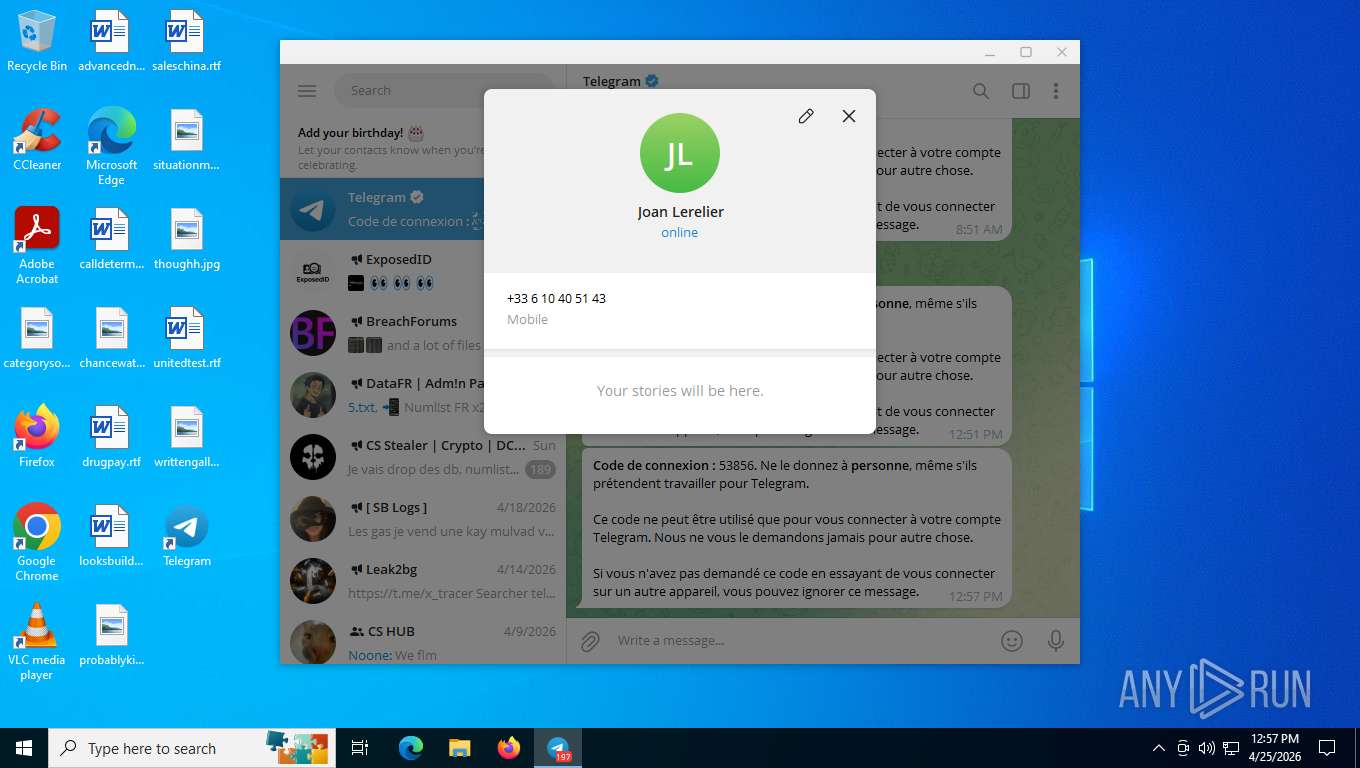Image resolution: width=1360 pixels, height=768 pixels.
Task: Open the Telegram desktop shortcut
Action: click(187, 536)
